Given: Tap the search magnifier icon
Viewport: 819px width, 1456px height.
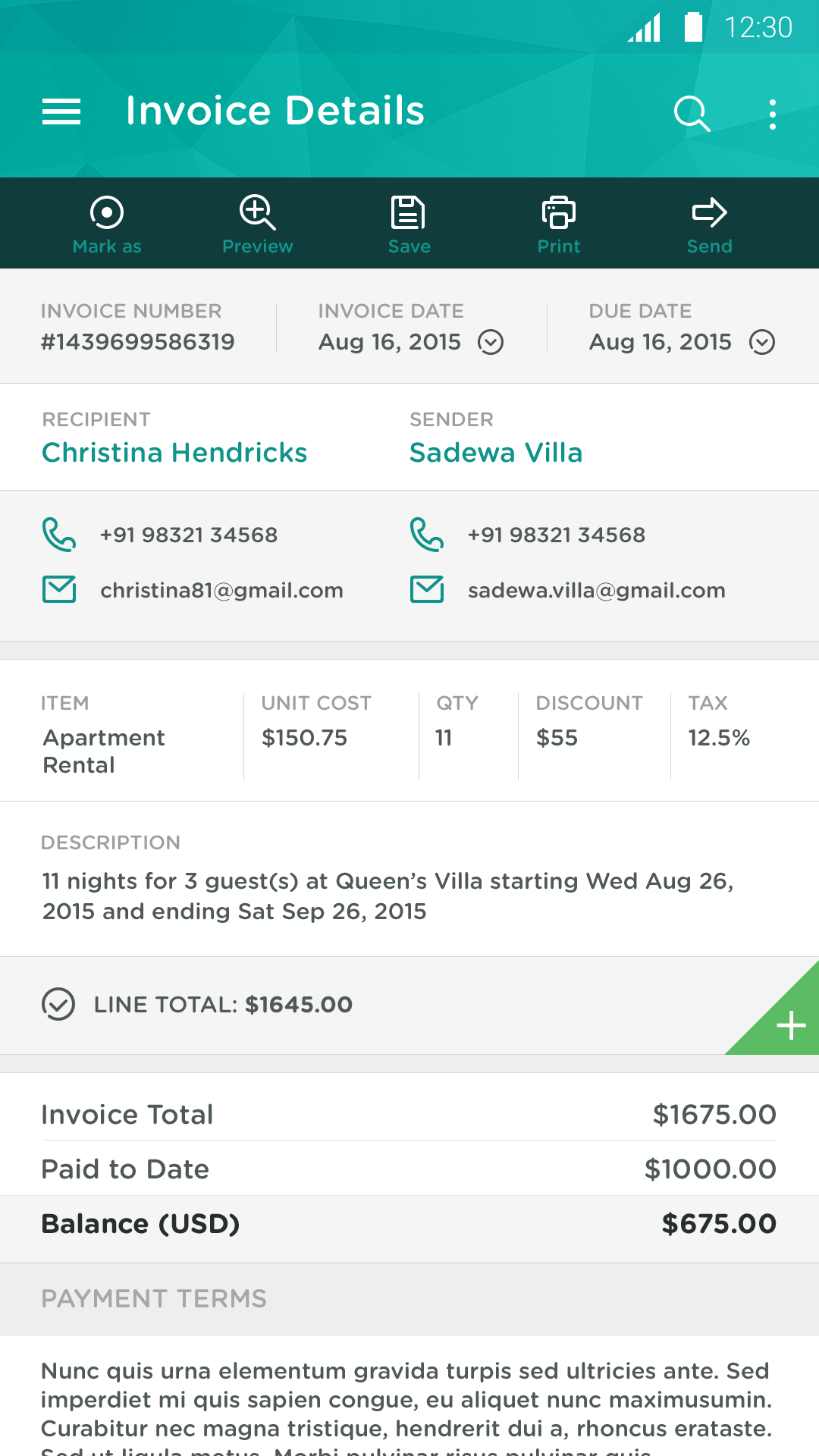Looking at the screenshot, I should 692,114.
